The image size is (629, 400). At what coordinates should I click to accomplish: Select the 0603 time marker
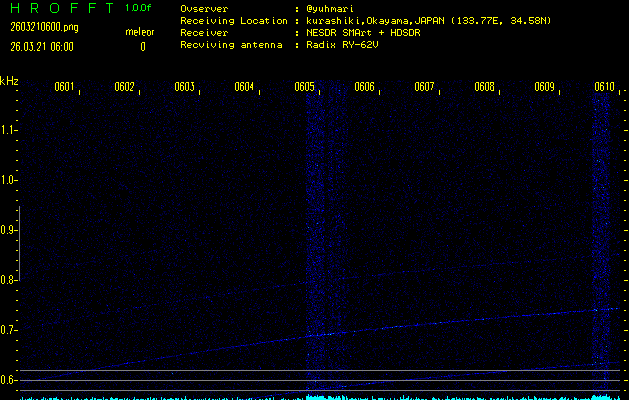(184, 87)
